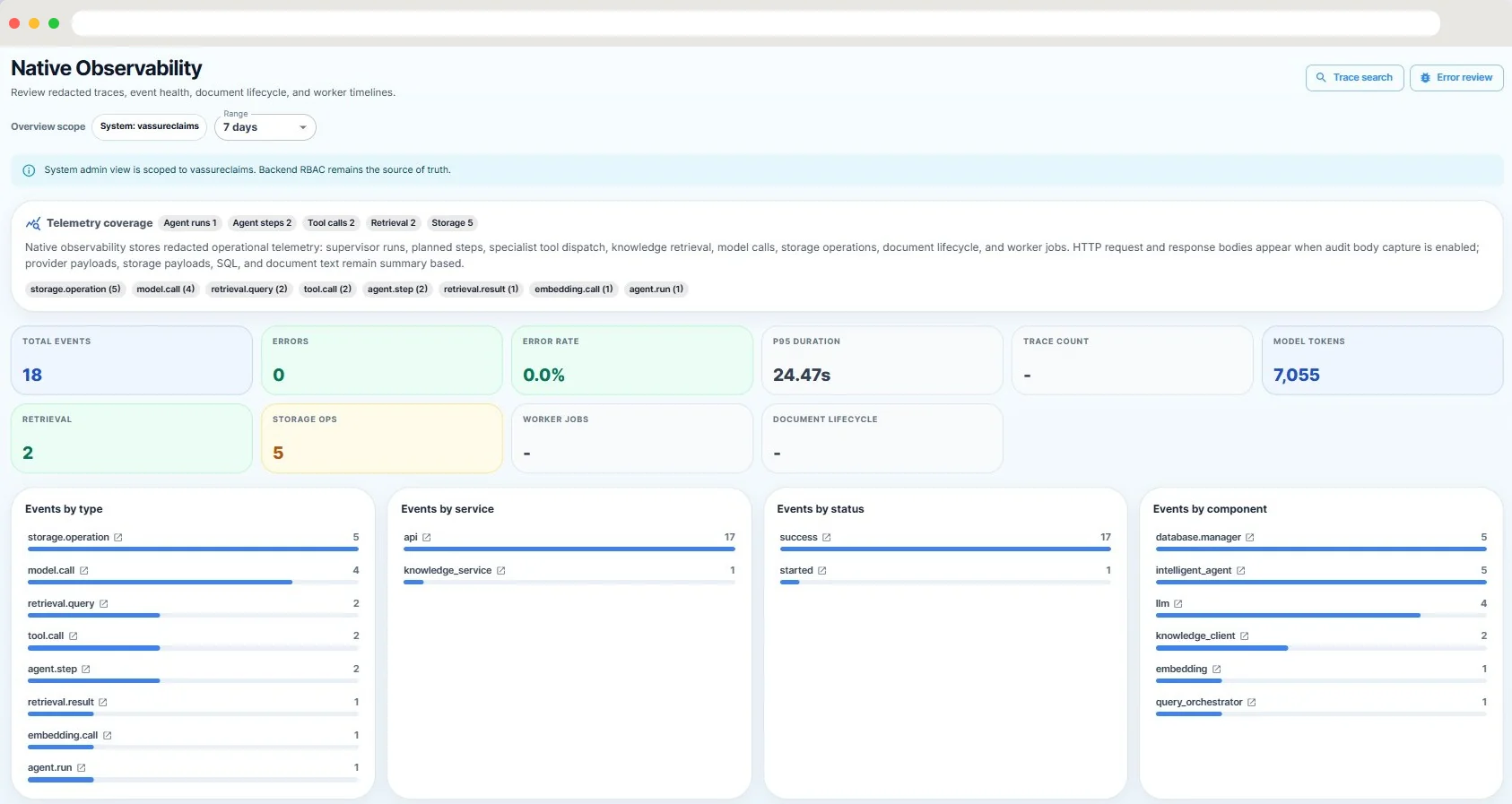Select the Agent runs 1 chip
This screenshot has height=804, width=1512.
(x=190, y=223)
